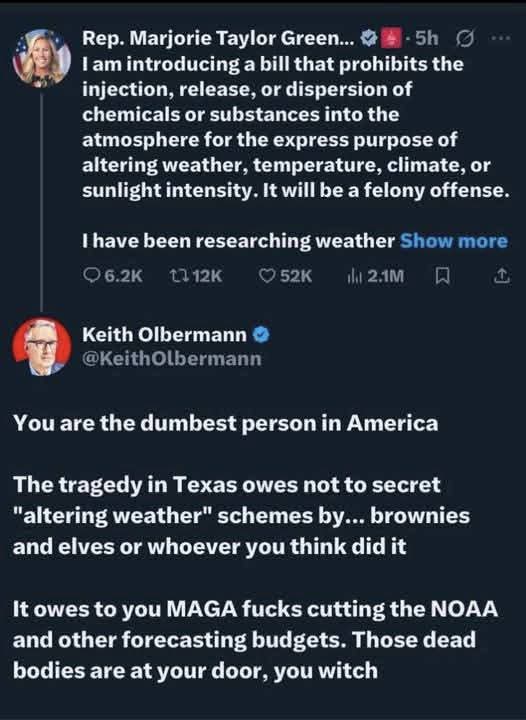This screenshot has height=720, width=526.
Task: Open view analytics icon showing 2.1M
Action: coord(375,276)
